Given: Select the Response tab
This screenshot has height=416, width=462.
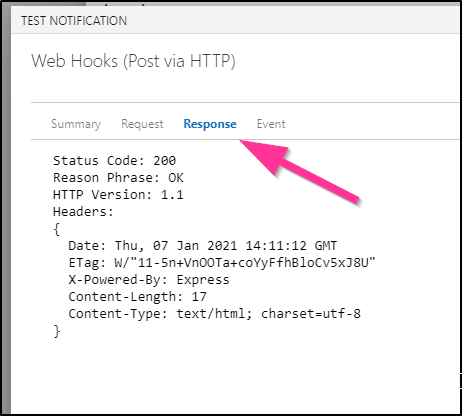Looking at the screenshot, I should pos(210,124).
